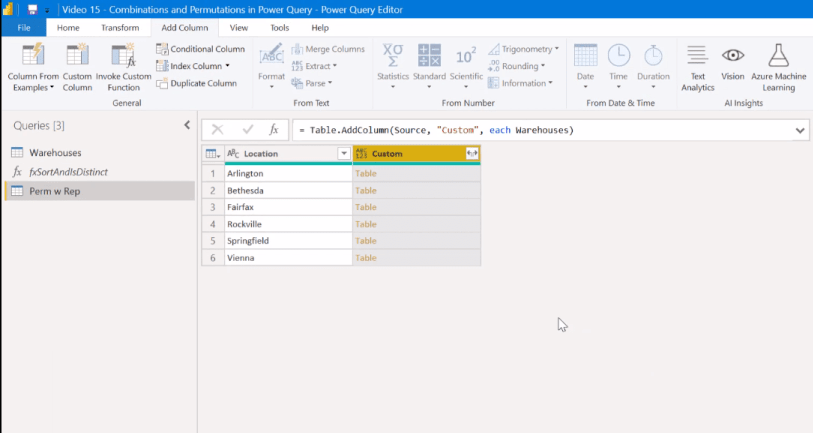Screen dimensions: 813x433
Task: Open Table link in Vienna row
Action: point(366,258)
